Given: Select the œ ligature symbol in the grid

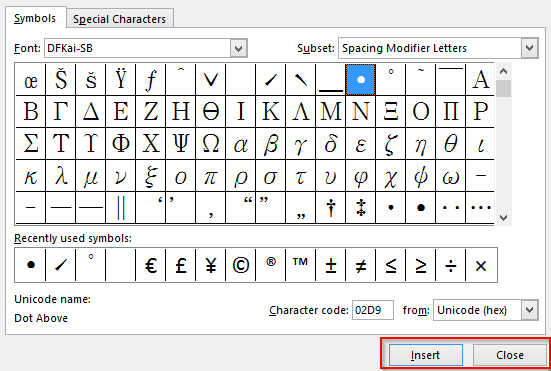Looking at the screenshot, I should pos(31,80).
